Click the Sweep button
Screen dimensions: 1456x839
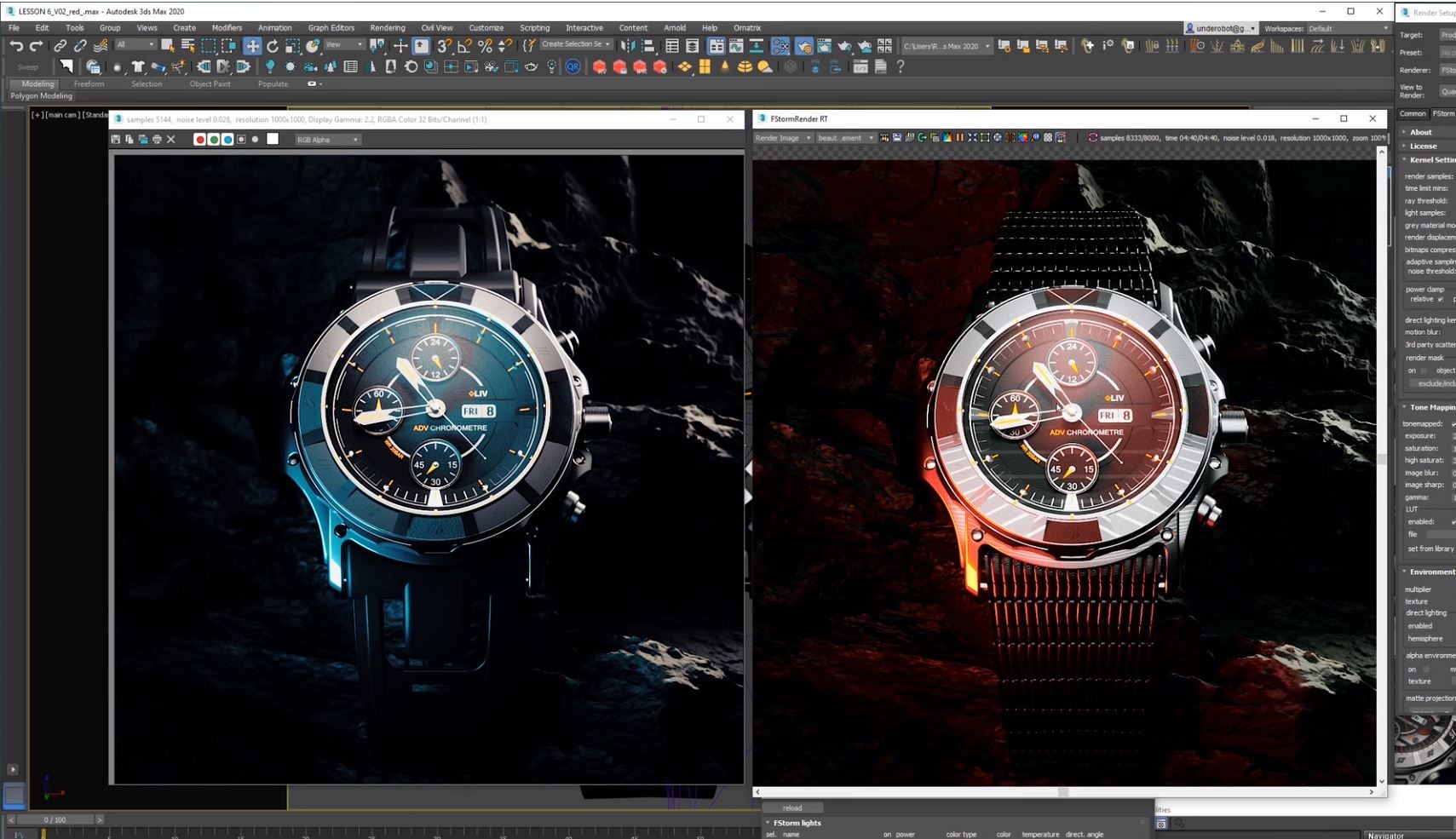[28, 66]
